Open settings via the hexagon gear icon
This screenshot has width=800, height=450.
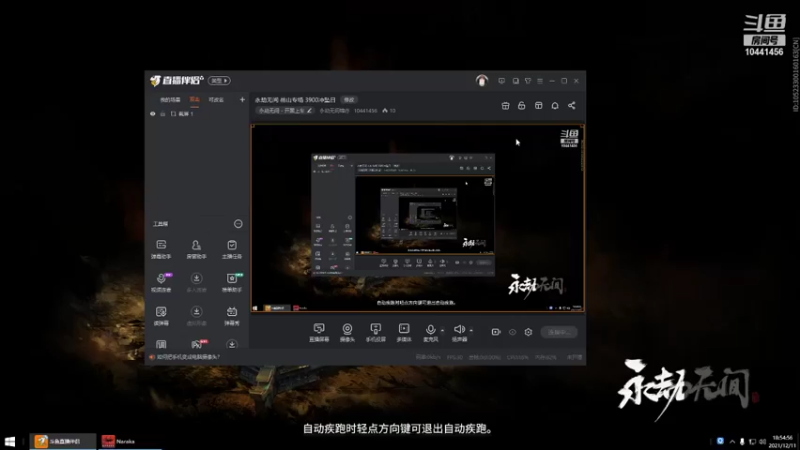click(x=529, y=332)
